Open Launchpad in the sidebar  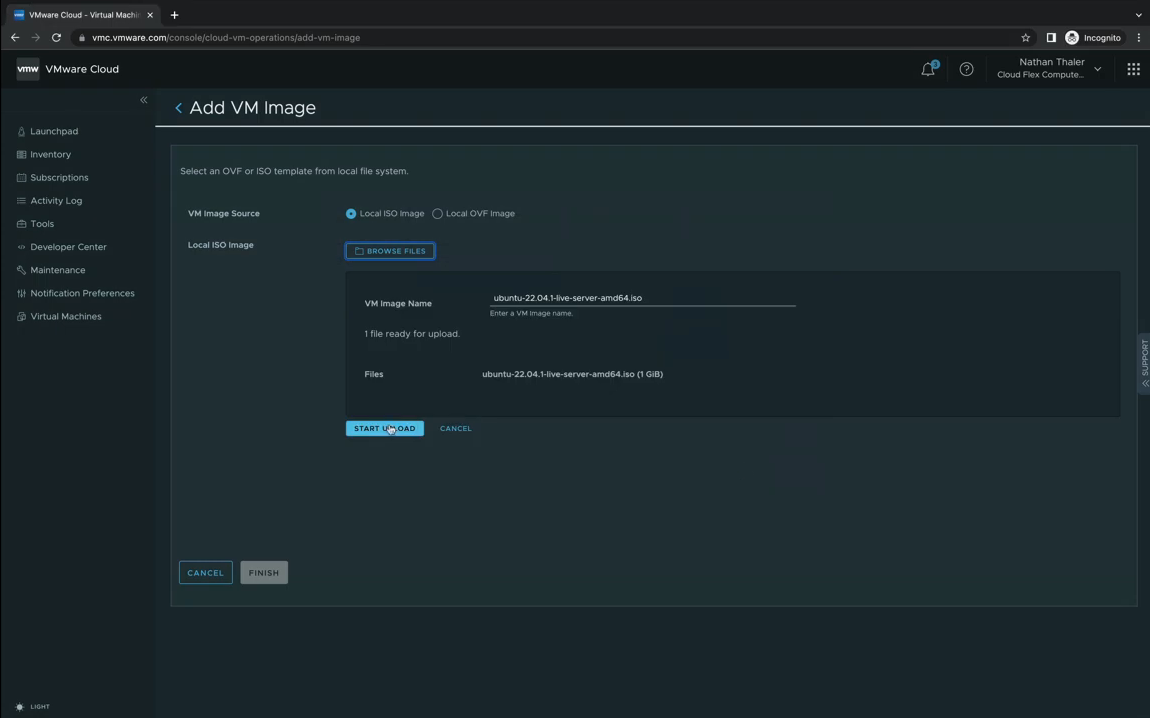click(x=54, y=131)
